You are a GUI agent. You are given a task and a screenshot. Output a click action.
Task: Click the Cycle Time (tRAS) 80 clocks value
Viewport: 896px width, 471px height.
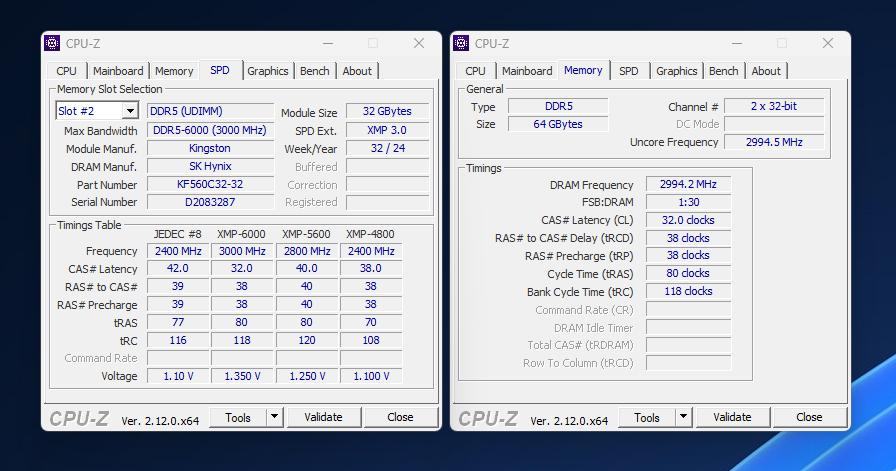click(689, 273)
